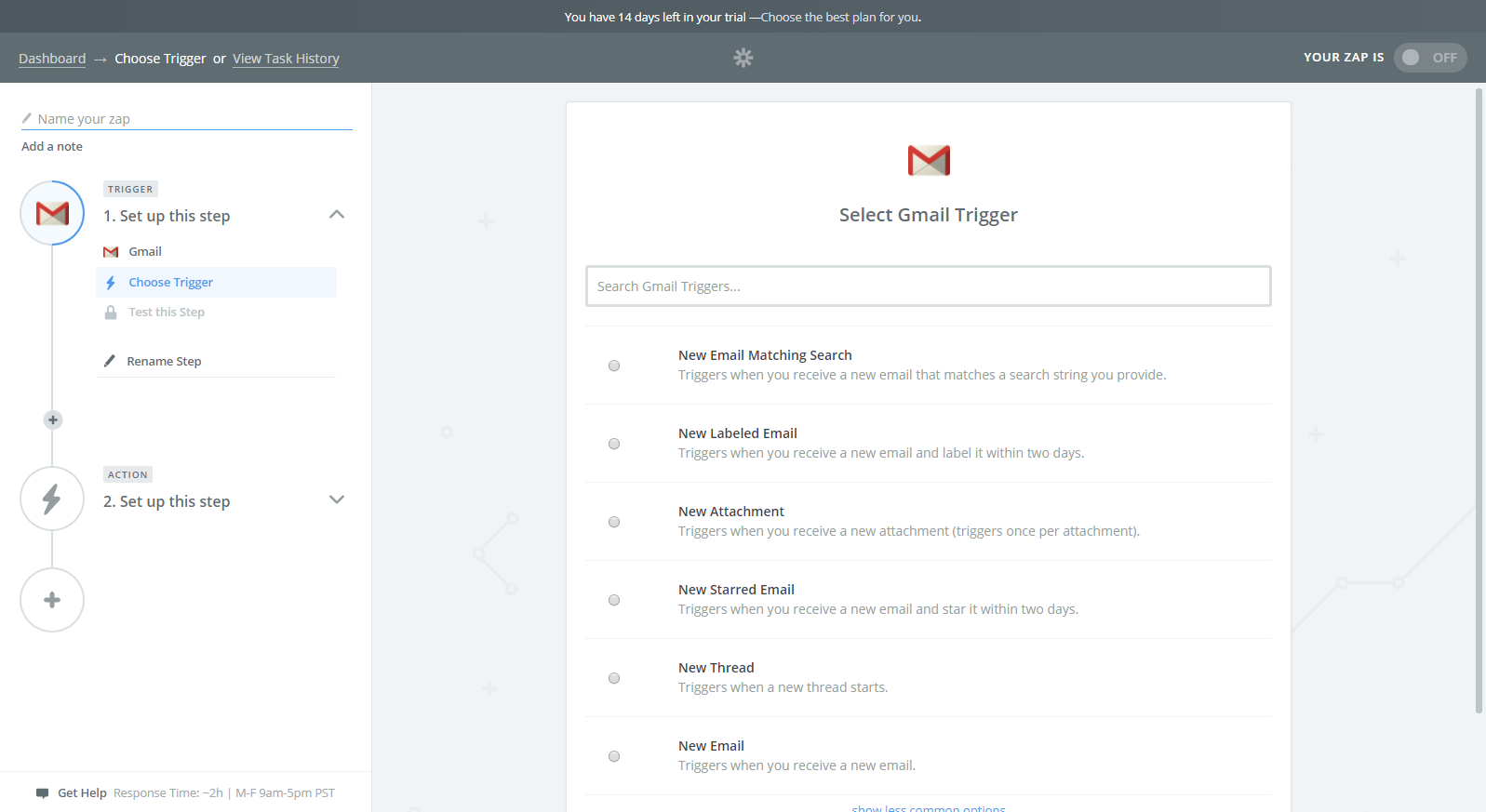The height and width of the screenshot is (812, 1486).
Task: Click Rename Step option
Action: pos(164,361)
